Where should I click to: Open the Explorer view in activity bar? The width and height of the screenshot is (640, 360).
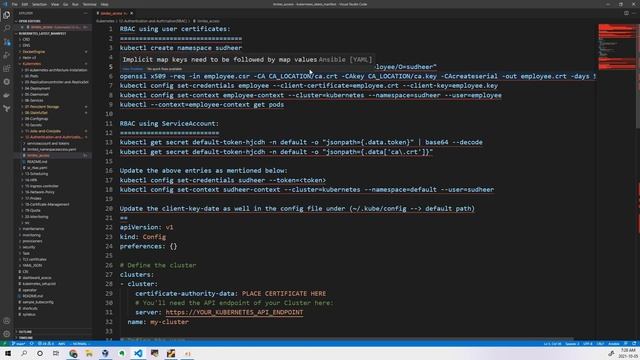[7, 15]
